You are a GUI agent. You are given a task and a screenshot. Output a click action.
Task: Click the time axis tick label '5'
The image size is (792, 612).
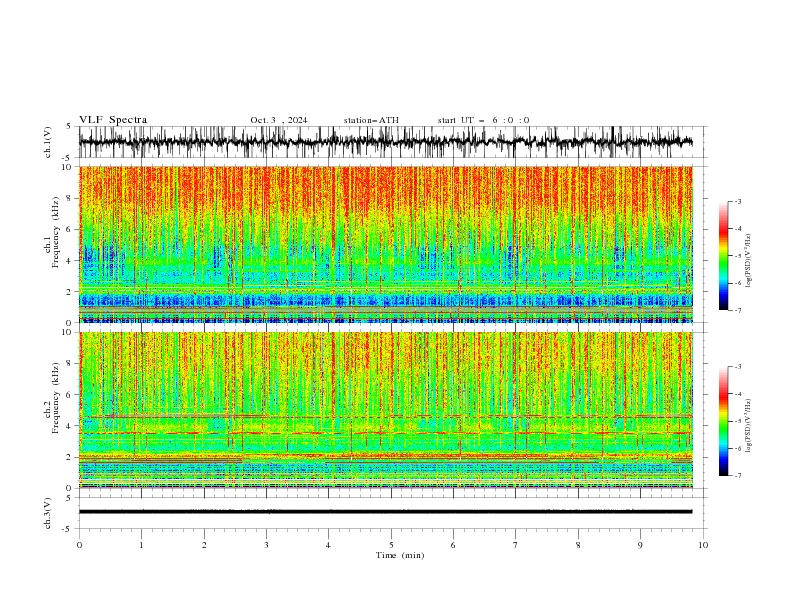click(391, 545)
